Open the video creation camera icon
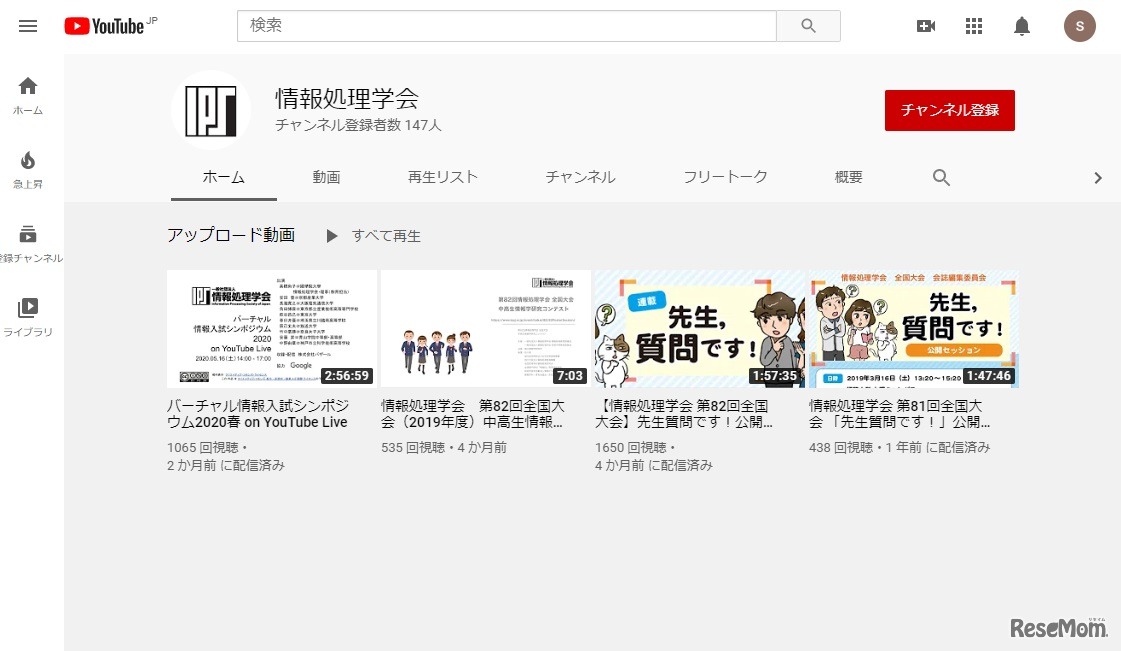This screenshot has width=1121, height=651. [925, 26]
